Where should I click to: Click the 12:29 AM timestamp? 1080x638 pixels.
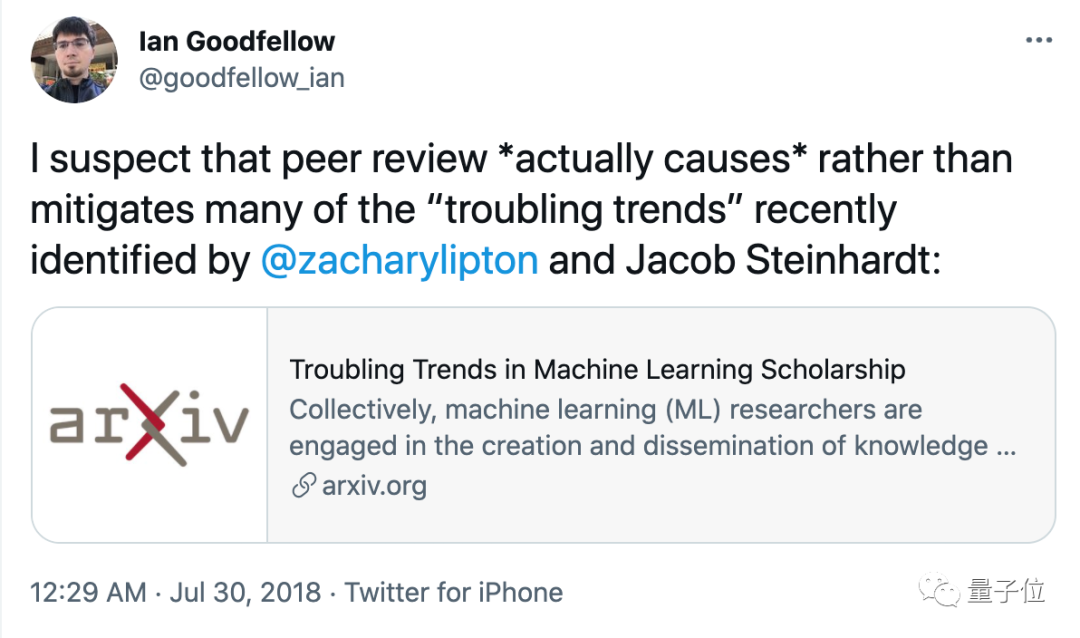(88, 592)
